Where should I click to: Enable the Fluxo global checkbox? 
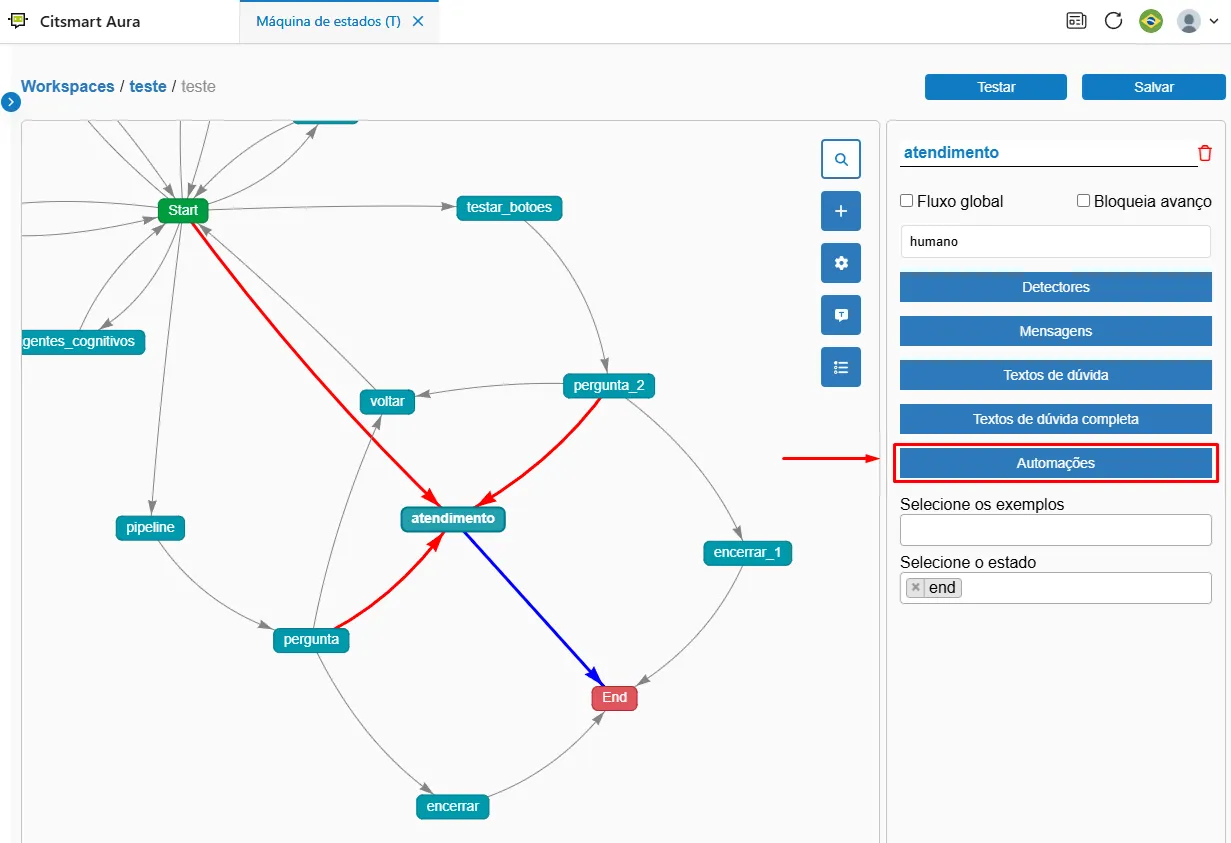[907, 201]
